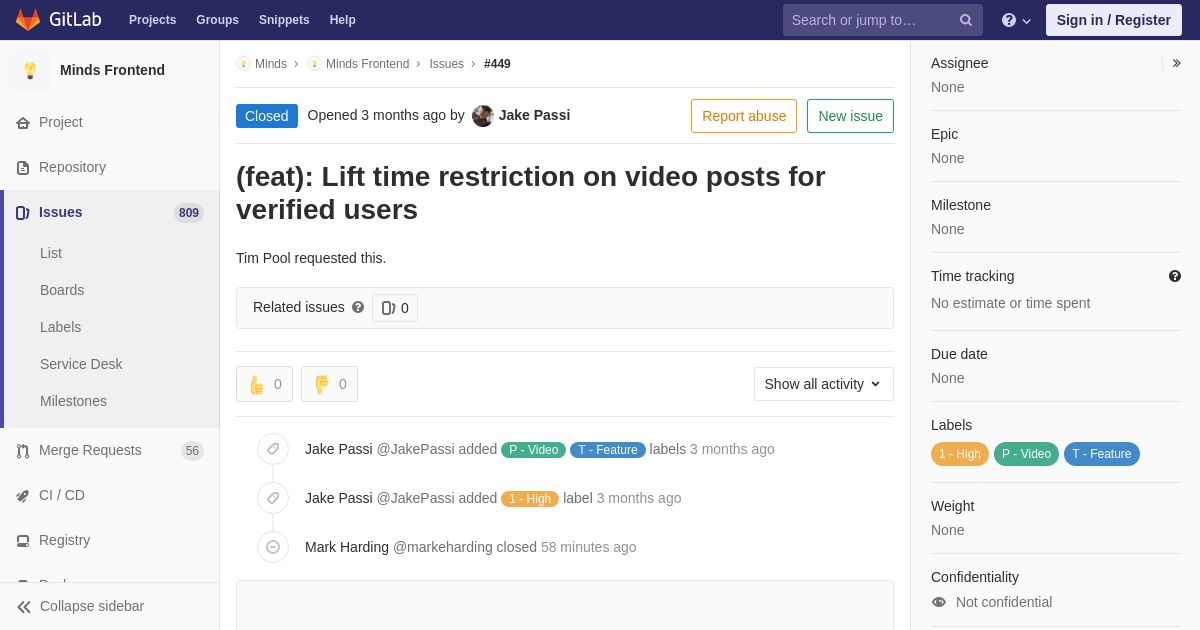Click the Not confidential eye icon
The height and width of the screenshot is (630, 1200).
coord(939,602)
